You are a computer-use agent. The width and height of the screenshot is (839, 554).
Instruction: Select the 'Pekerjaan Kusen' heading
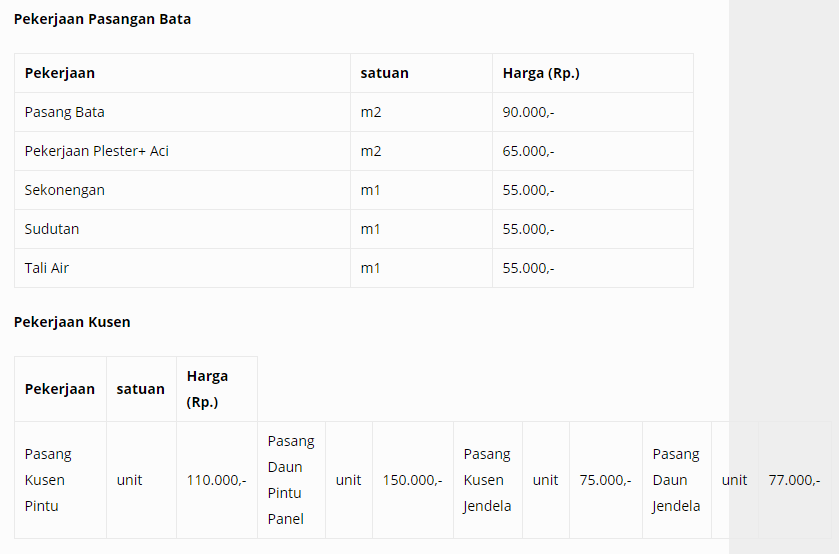(72, 322)
